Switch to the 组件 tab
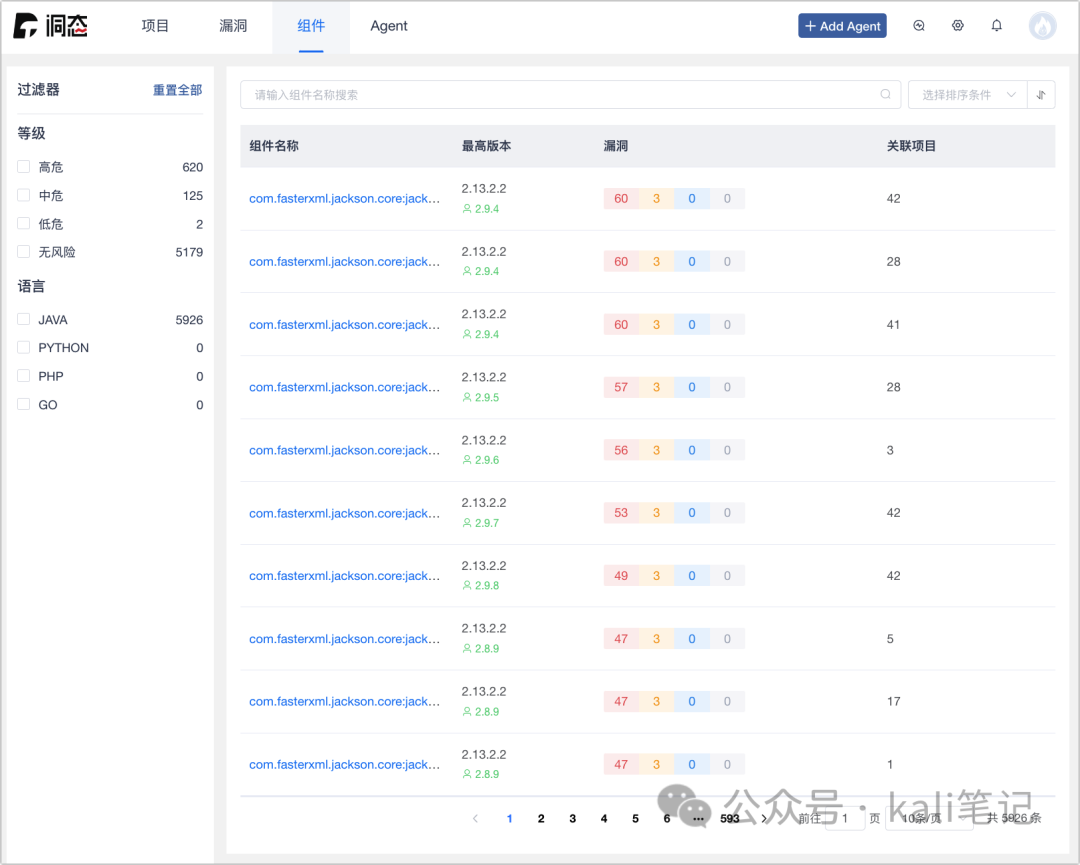 tap(311, 25)
